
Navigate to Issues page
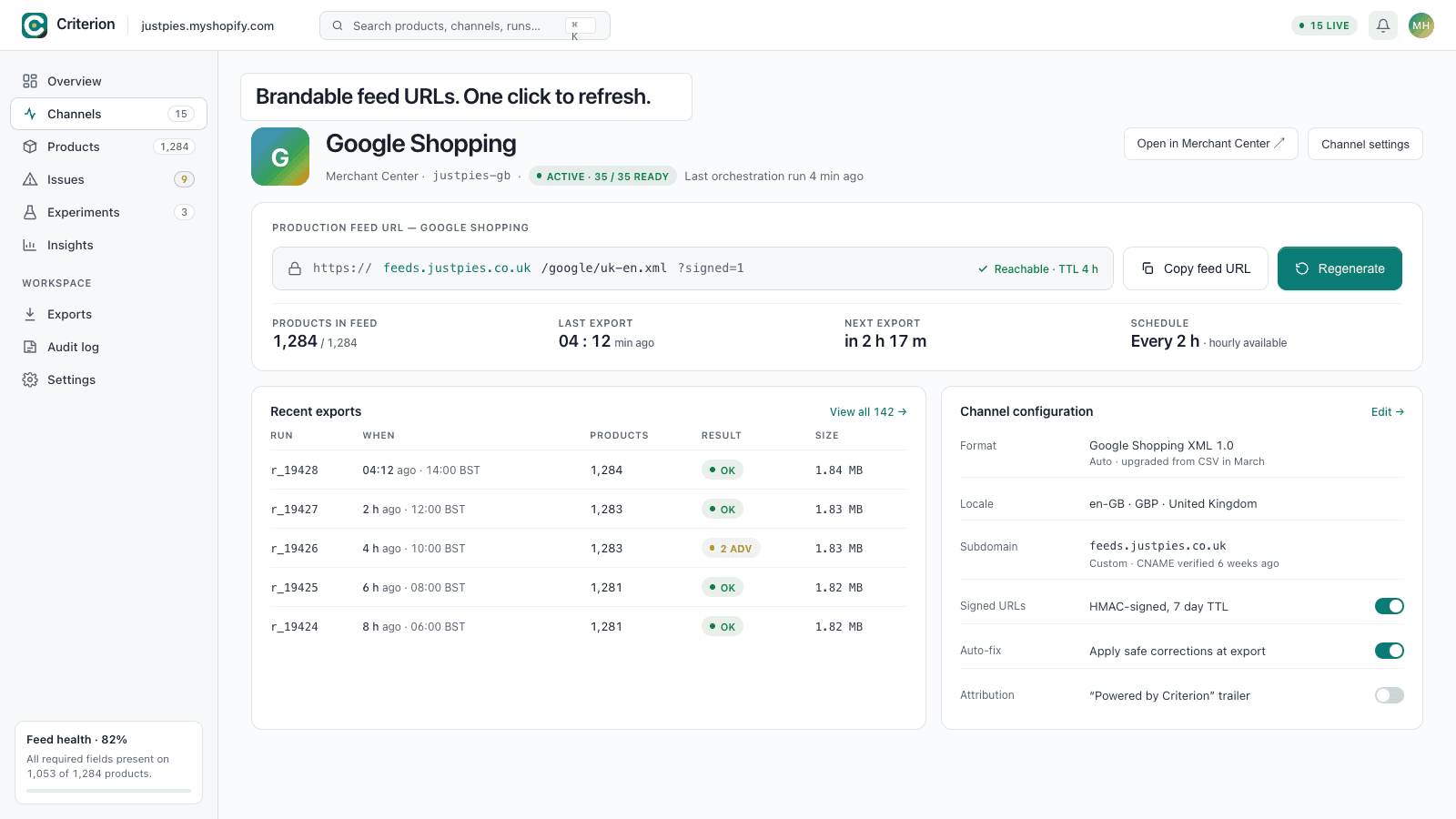(108, 179)
